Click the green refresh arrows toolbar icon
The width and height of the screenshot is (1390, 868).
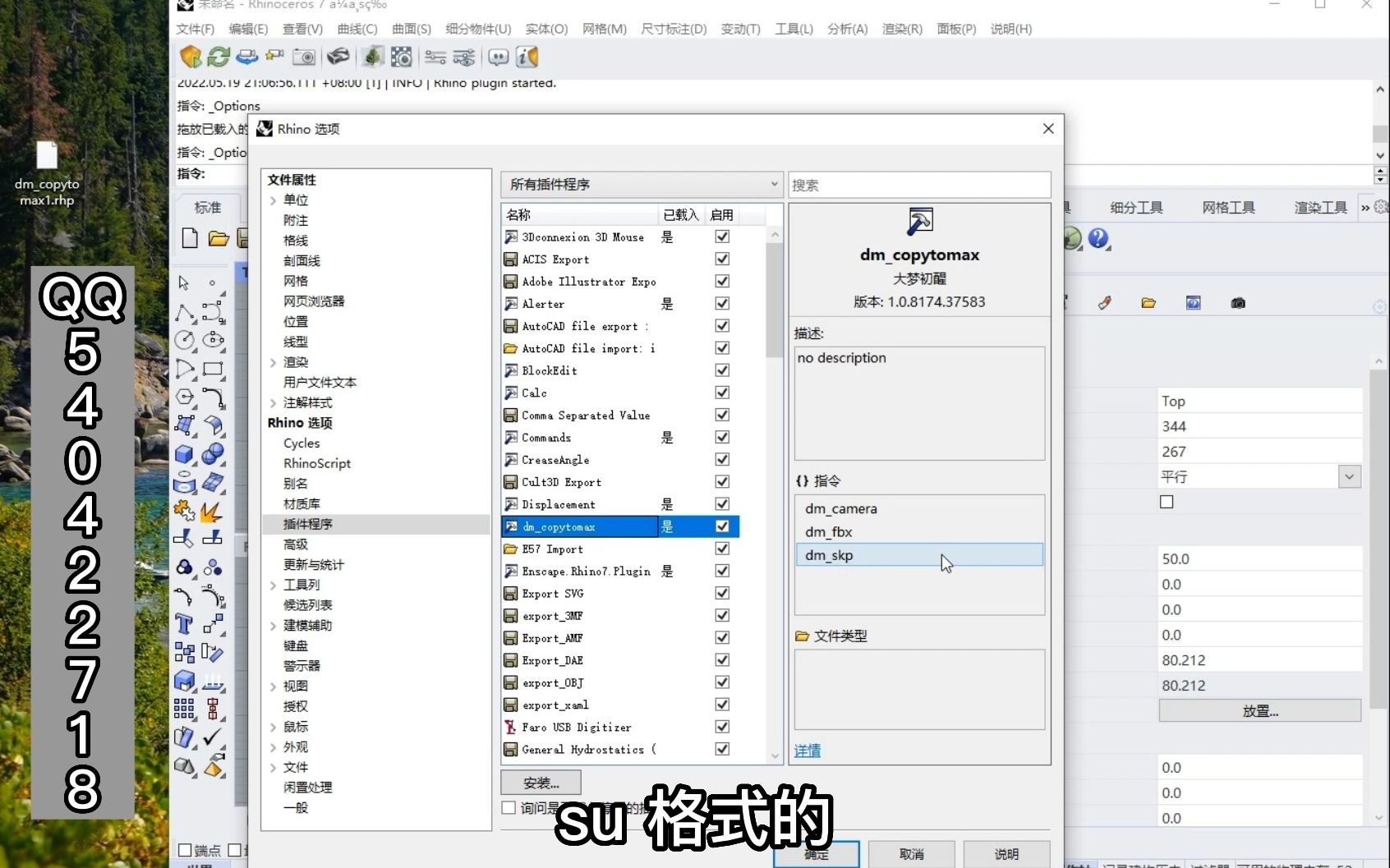[219, 57]
